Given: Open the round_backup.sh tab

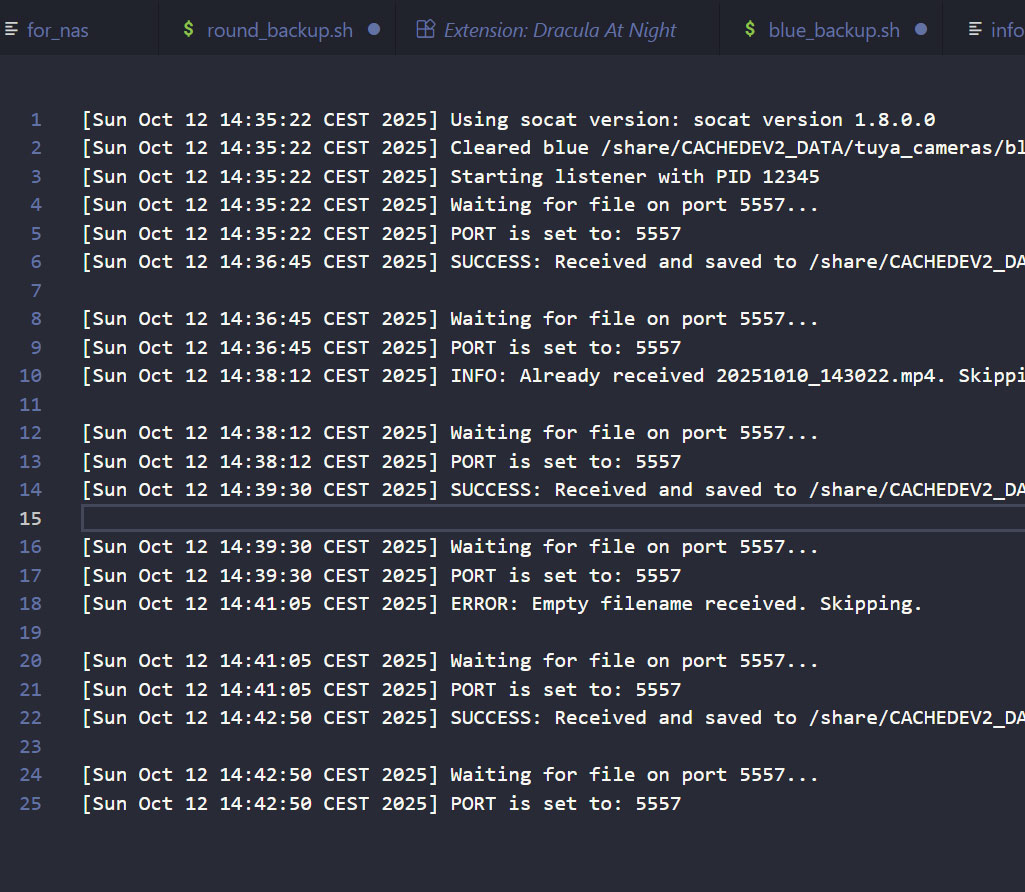Looking at the screenshot, I should coord(279,30).
